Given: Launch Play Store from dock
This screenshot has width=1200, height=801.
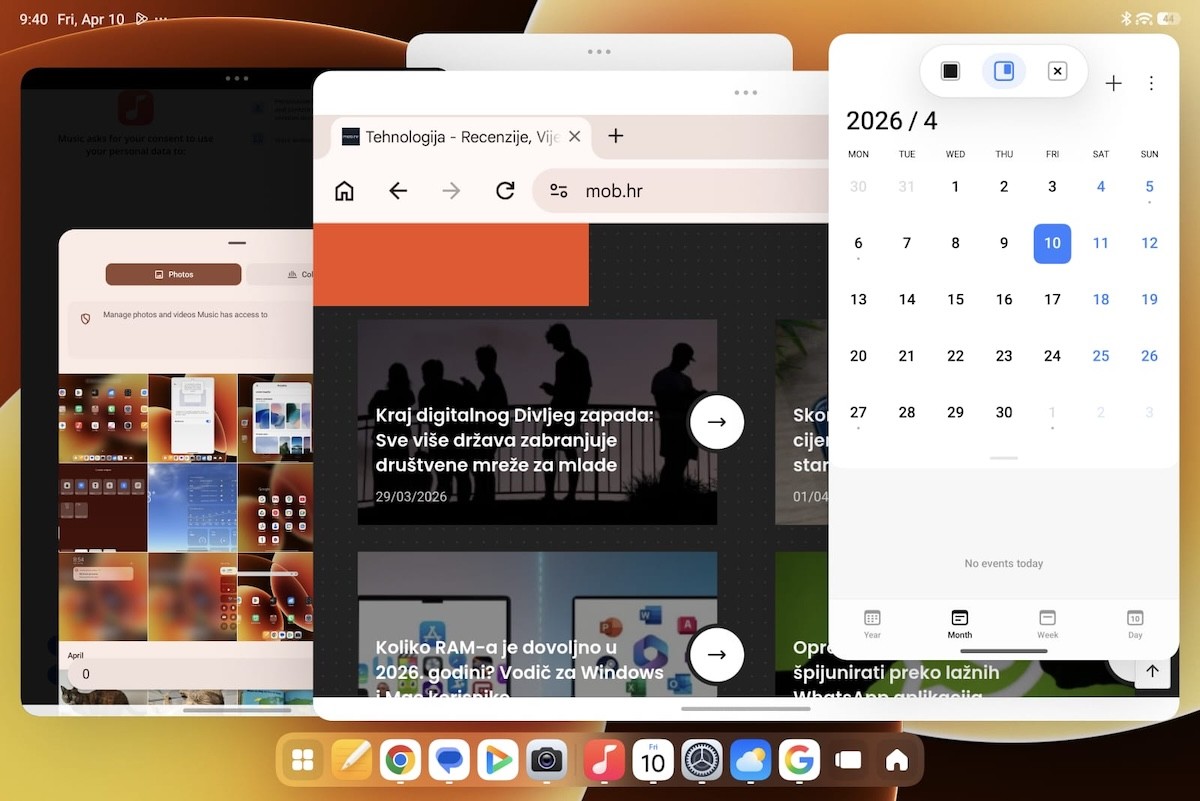Looking at the screenshot, I should click(x=497, y=761).
